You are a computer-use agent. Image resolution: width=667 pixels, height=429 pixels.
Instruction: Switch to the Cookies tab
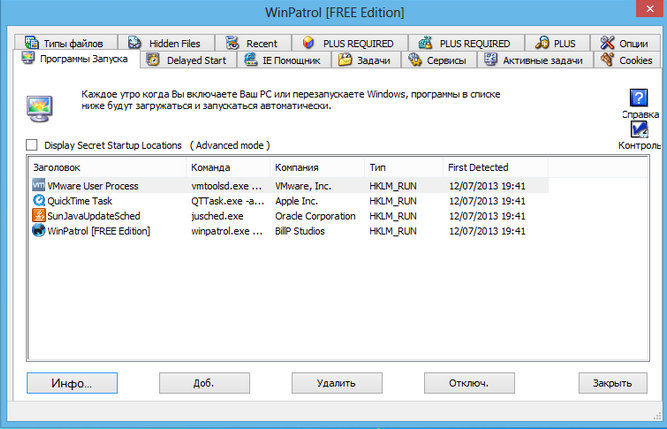627,60
